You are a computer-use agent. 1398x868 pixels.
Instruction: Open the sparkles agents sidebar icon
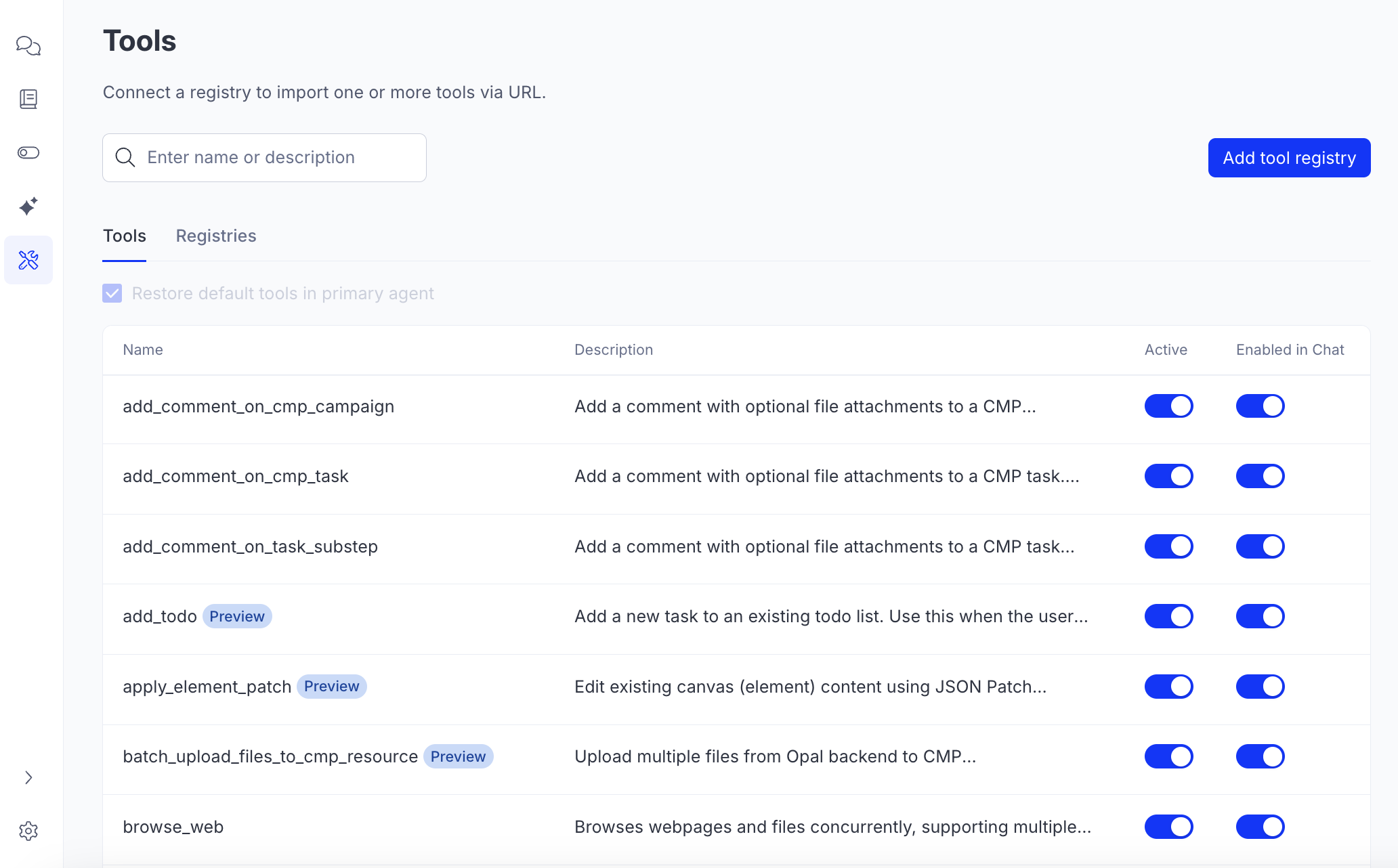point(28,207)
